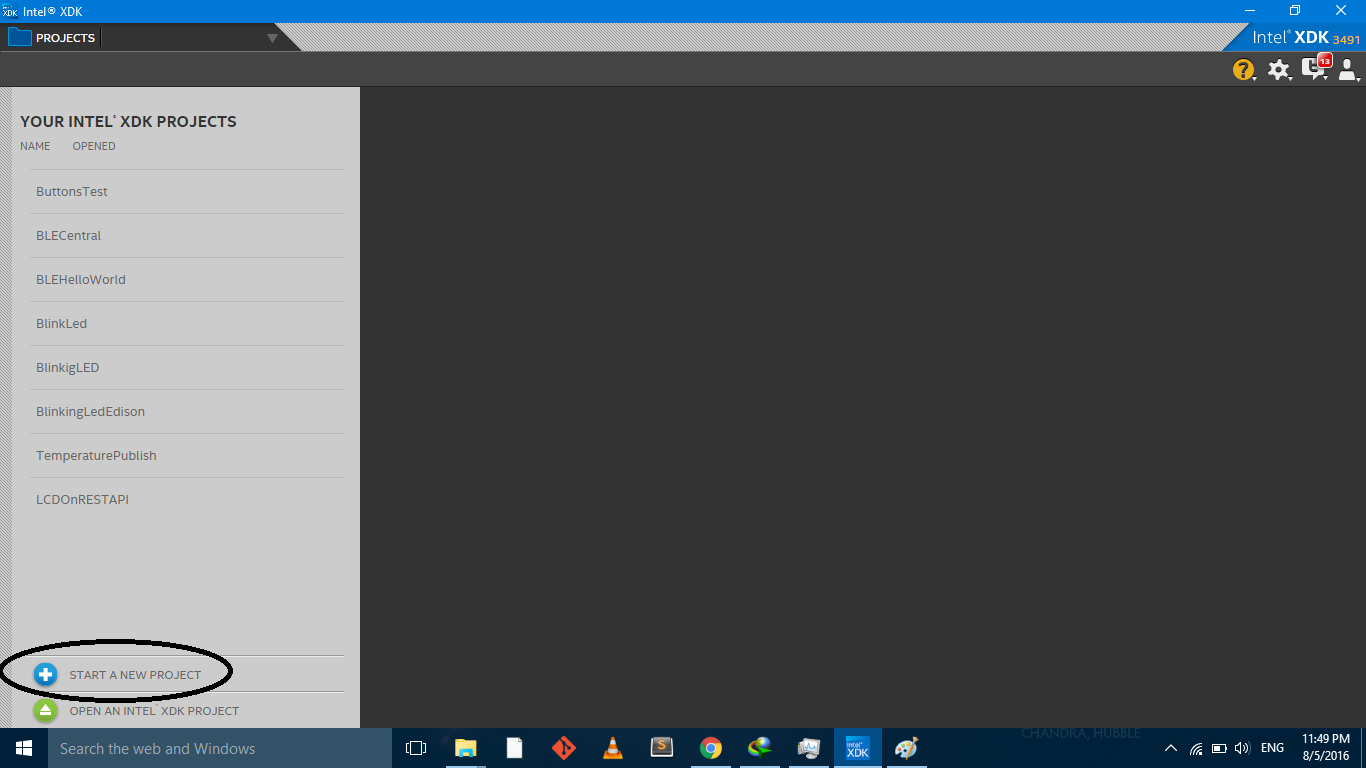Show hidden system tray icons
1366x768 pixels.
pyautogui.click(x=1171, y=748)
